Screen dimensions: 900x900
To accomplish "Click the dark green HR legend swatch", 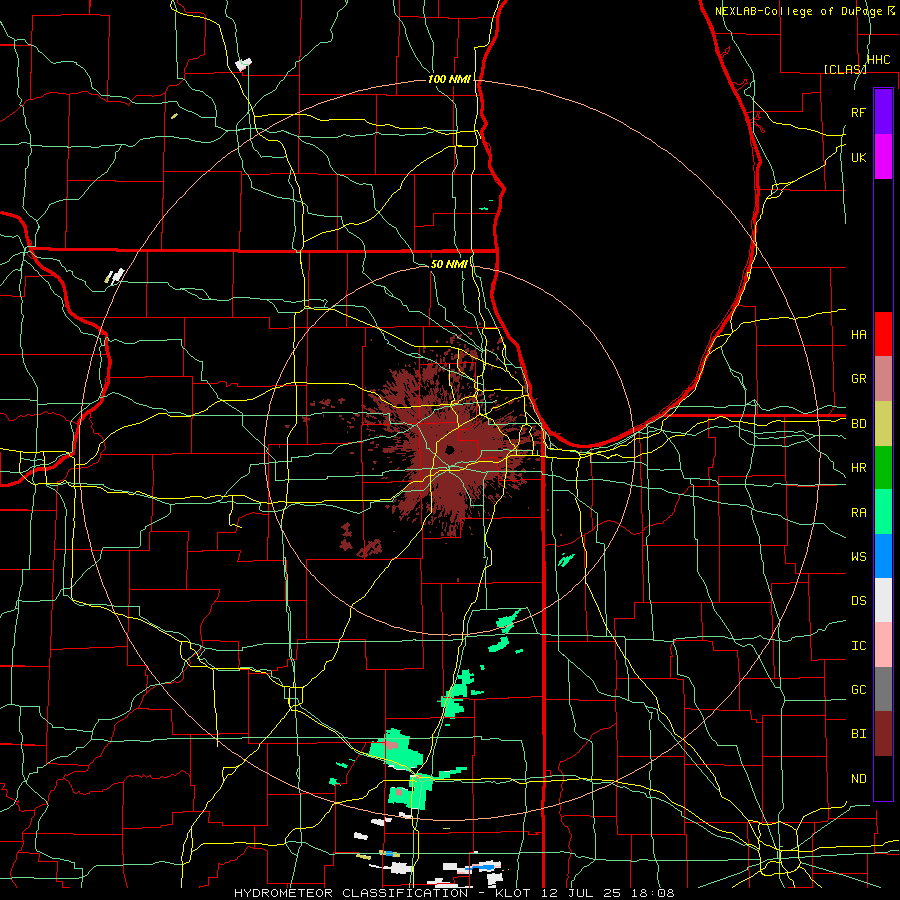I will coord(883,468).
